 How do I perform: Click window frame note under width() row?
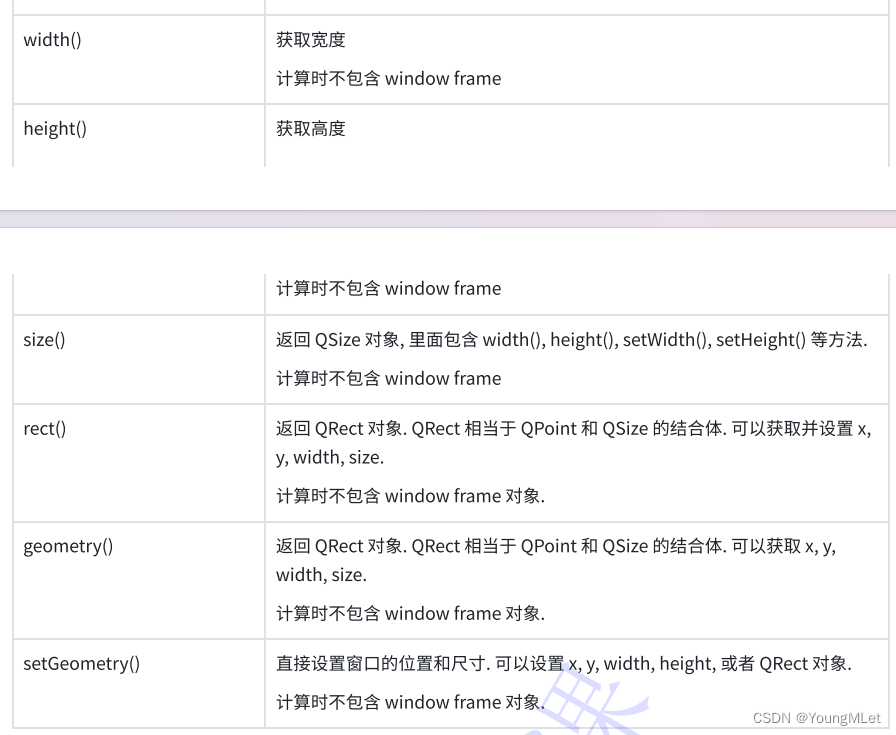389,78
